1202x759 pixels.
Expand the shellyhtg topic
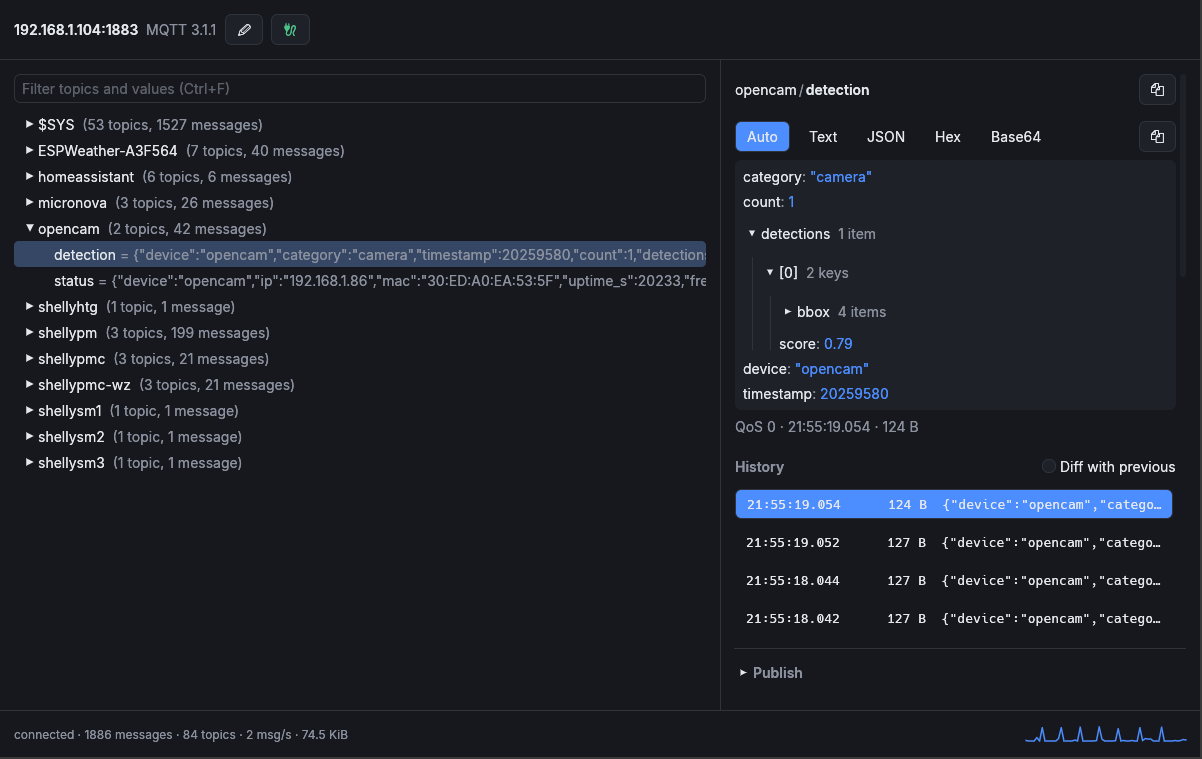(x=30, y=307)
